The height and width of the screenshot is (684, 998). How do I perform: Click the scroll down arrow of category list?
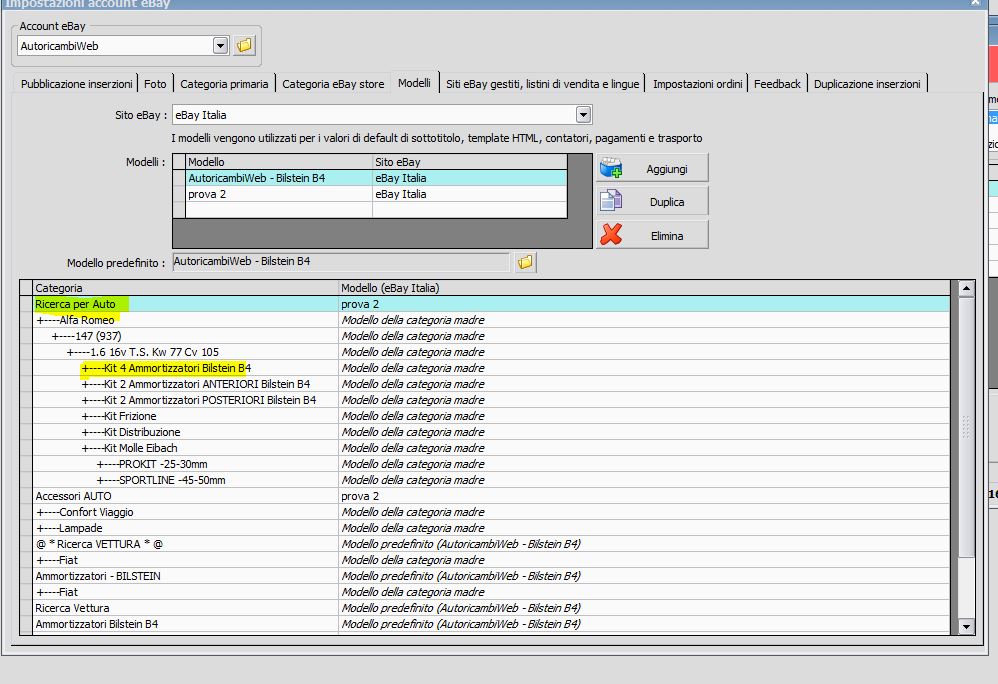click(x=966, y=626)
